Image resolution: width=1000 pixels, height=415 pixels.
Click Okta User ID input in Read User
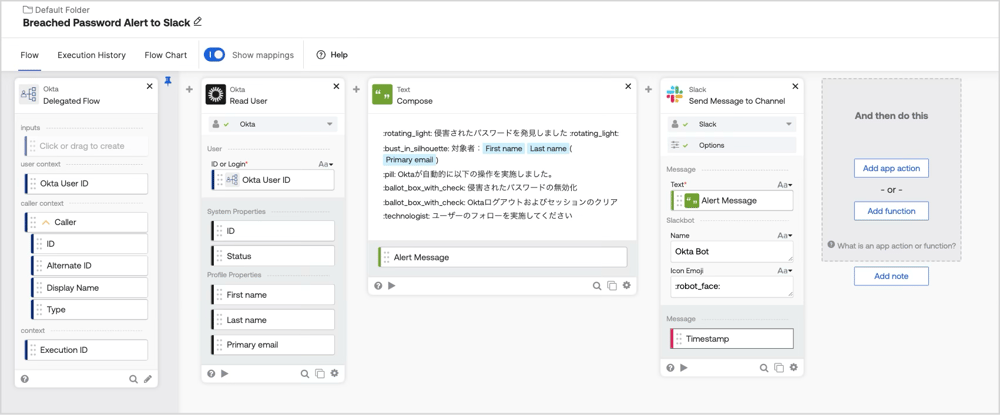[x=272, y=180]
